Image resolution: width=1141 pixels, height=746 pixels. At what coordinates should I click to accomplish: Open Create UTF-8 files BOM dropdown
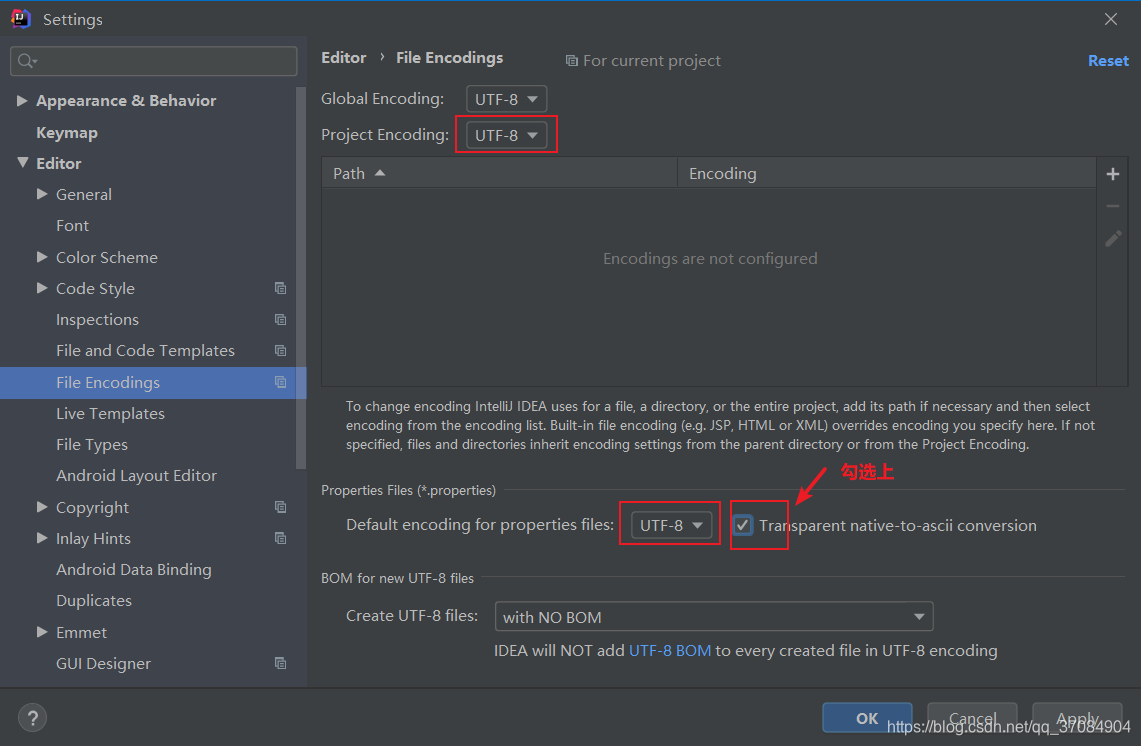[714, 616]
